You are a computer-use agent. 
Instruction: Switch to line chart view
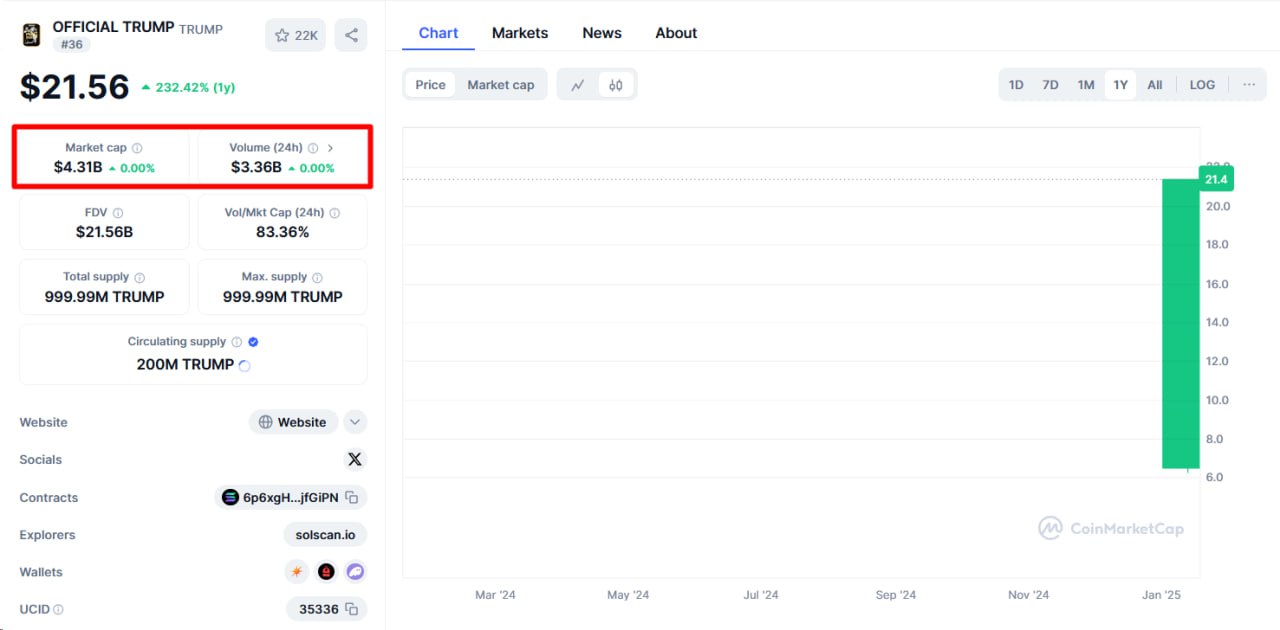[578, 85]
